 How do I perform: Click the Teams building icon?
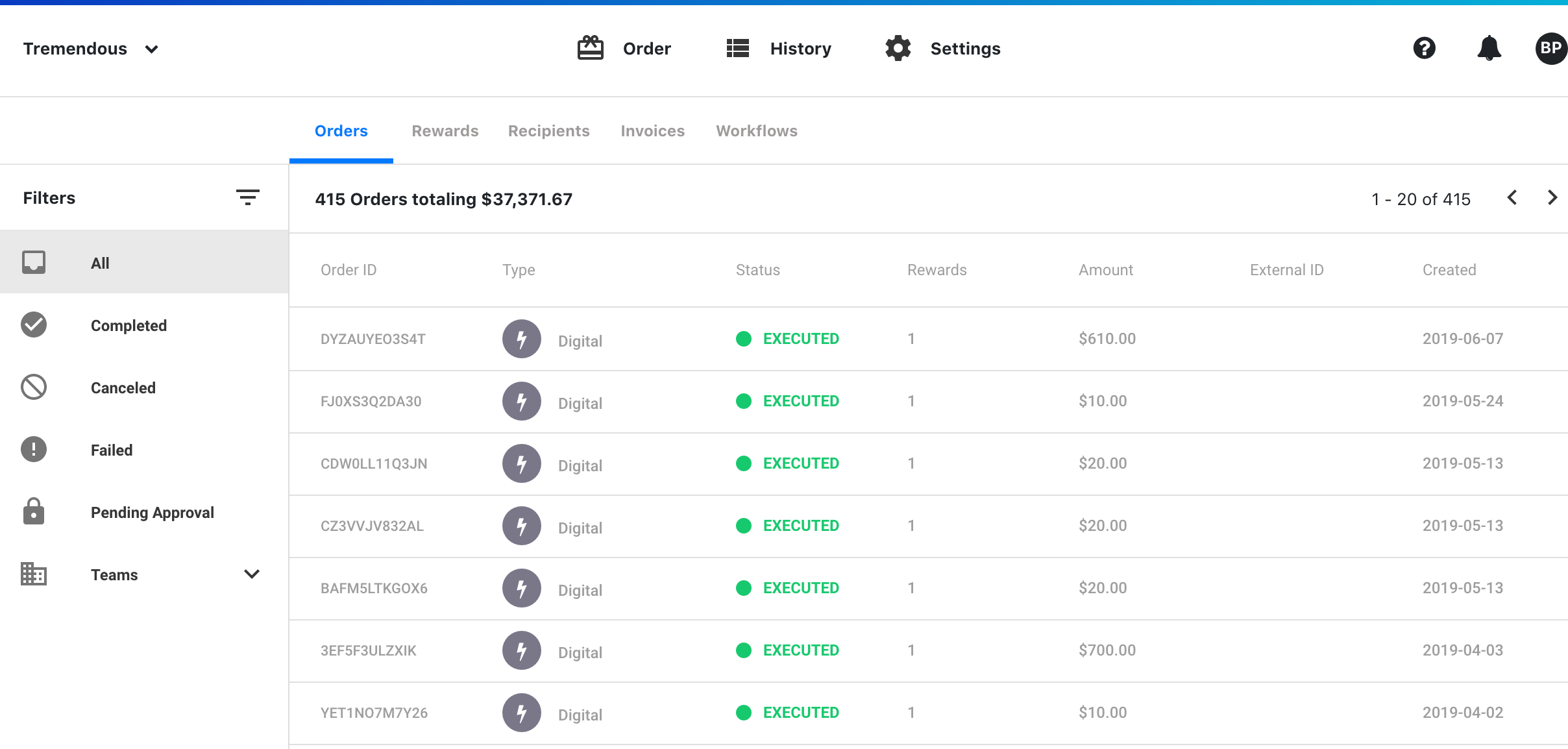34,574
